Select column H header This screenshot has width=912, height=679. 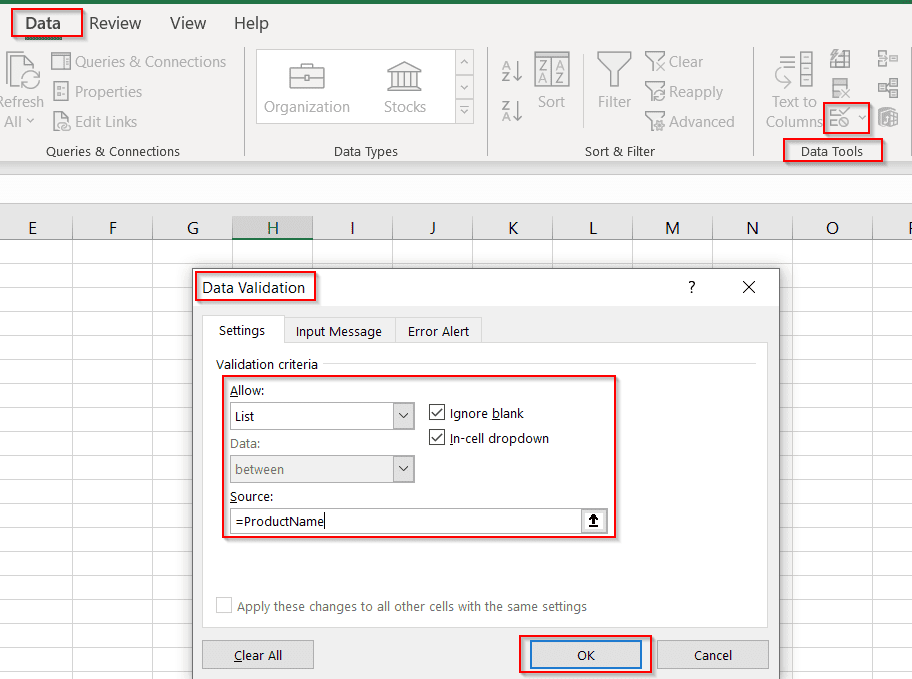point(272,228)
